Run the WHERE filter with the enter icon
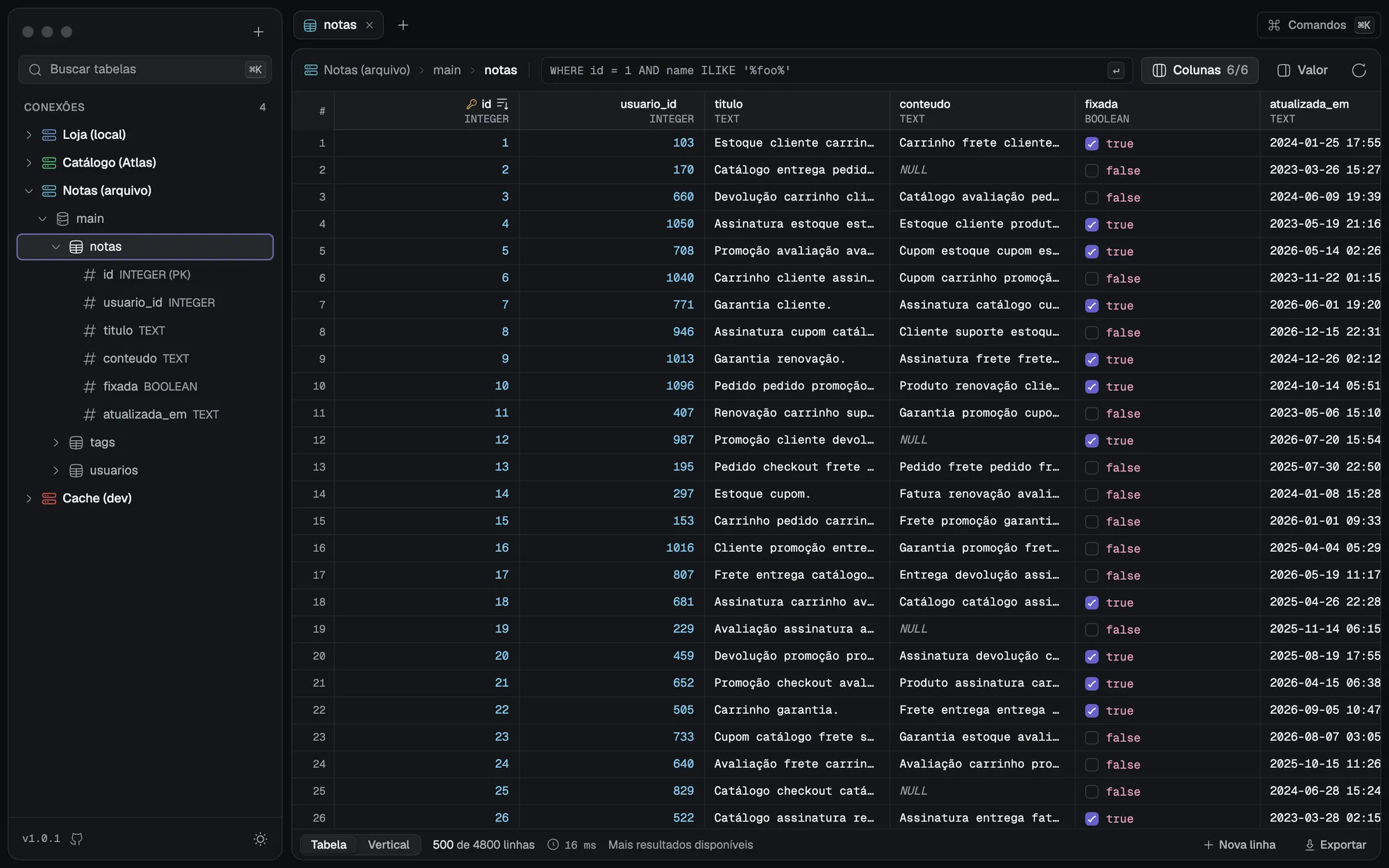The height and width of the screenshot is (868, 1389). click(x=1116, y=70)
